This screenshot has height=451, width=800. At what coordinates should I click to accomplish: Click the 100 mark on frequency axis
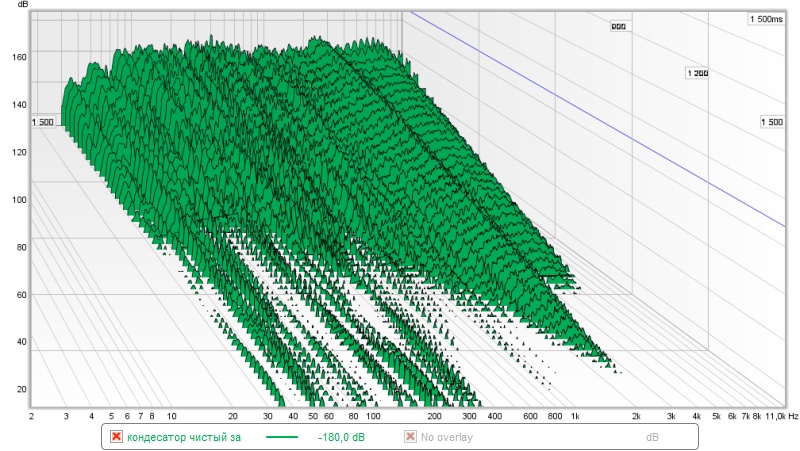click(x=374, y=414)
